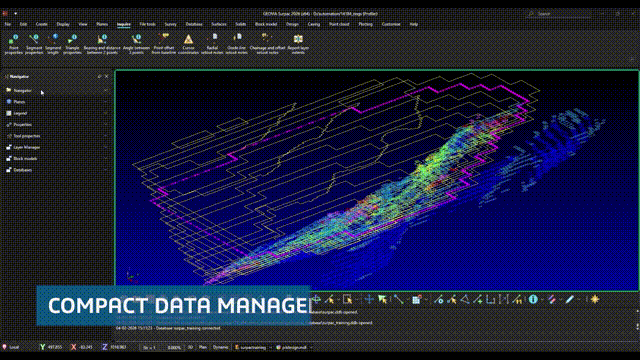640x360 pixels.
Task: Run the Point properties inquiry tool
Action: tap(13, 44)
